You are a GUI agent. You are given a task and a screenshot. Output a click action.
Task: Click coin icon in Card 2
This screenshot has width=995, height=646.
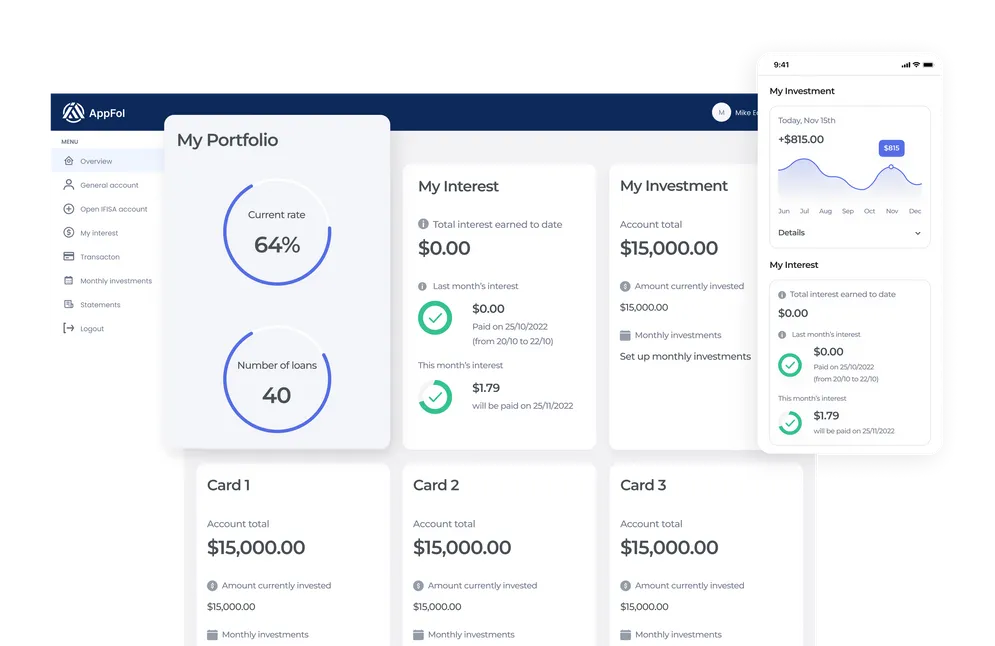(x=418, y=586)
